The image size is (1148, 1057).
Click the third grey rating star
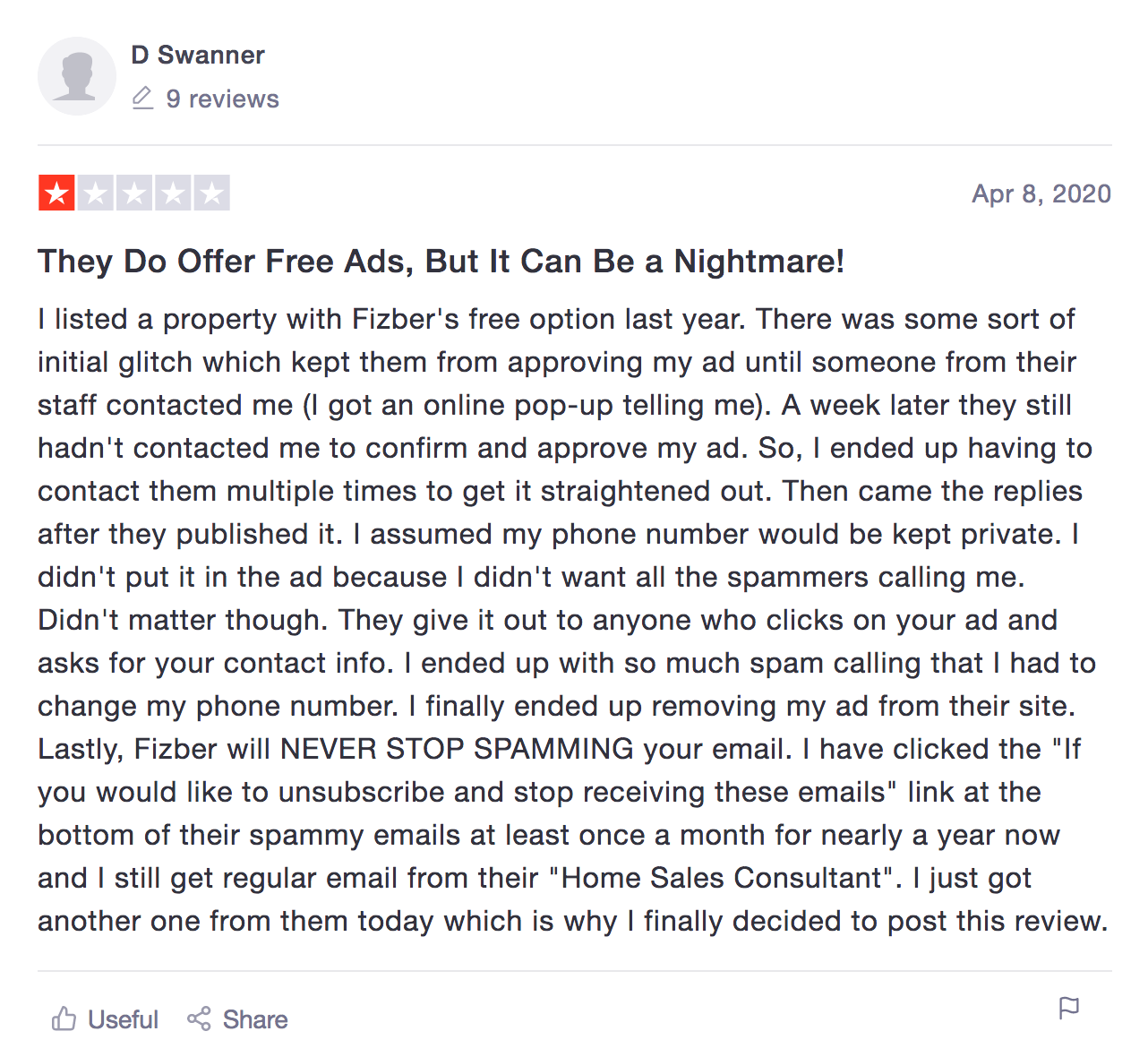(134, 193)
